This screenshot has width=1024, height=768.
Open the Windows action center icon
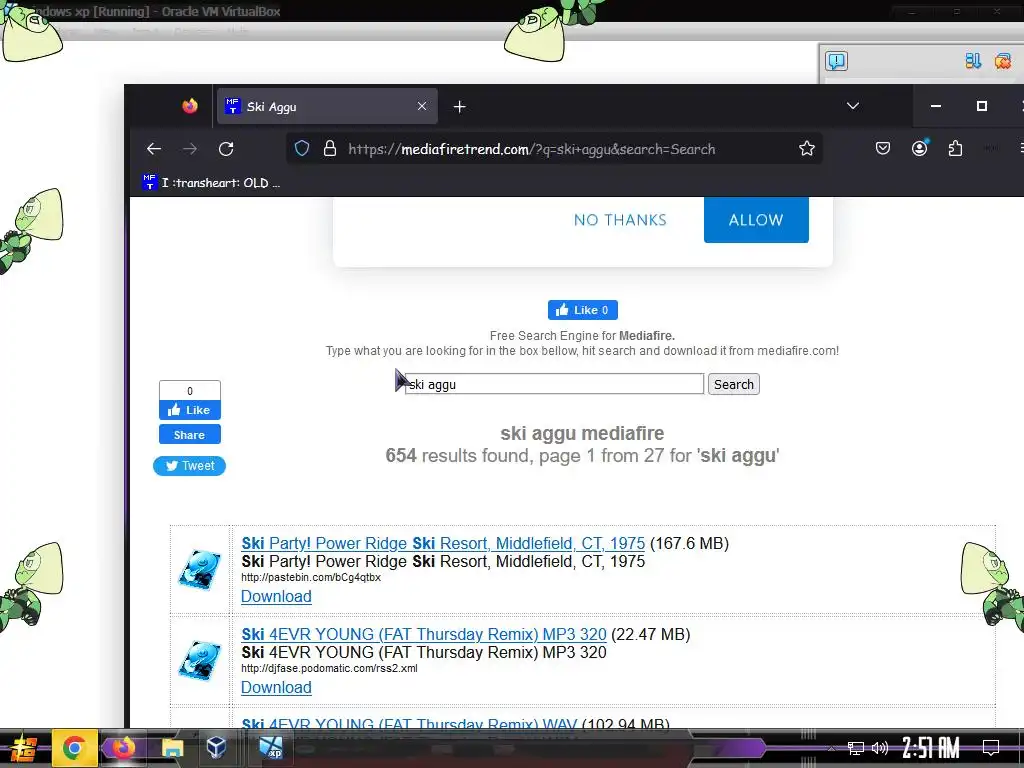(x=991, y=748)
